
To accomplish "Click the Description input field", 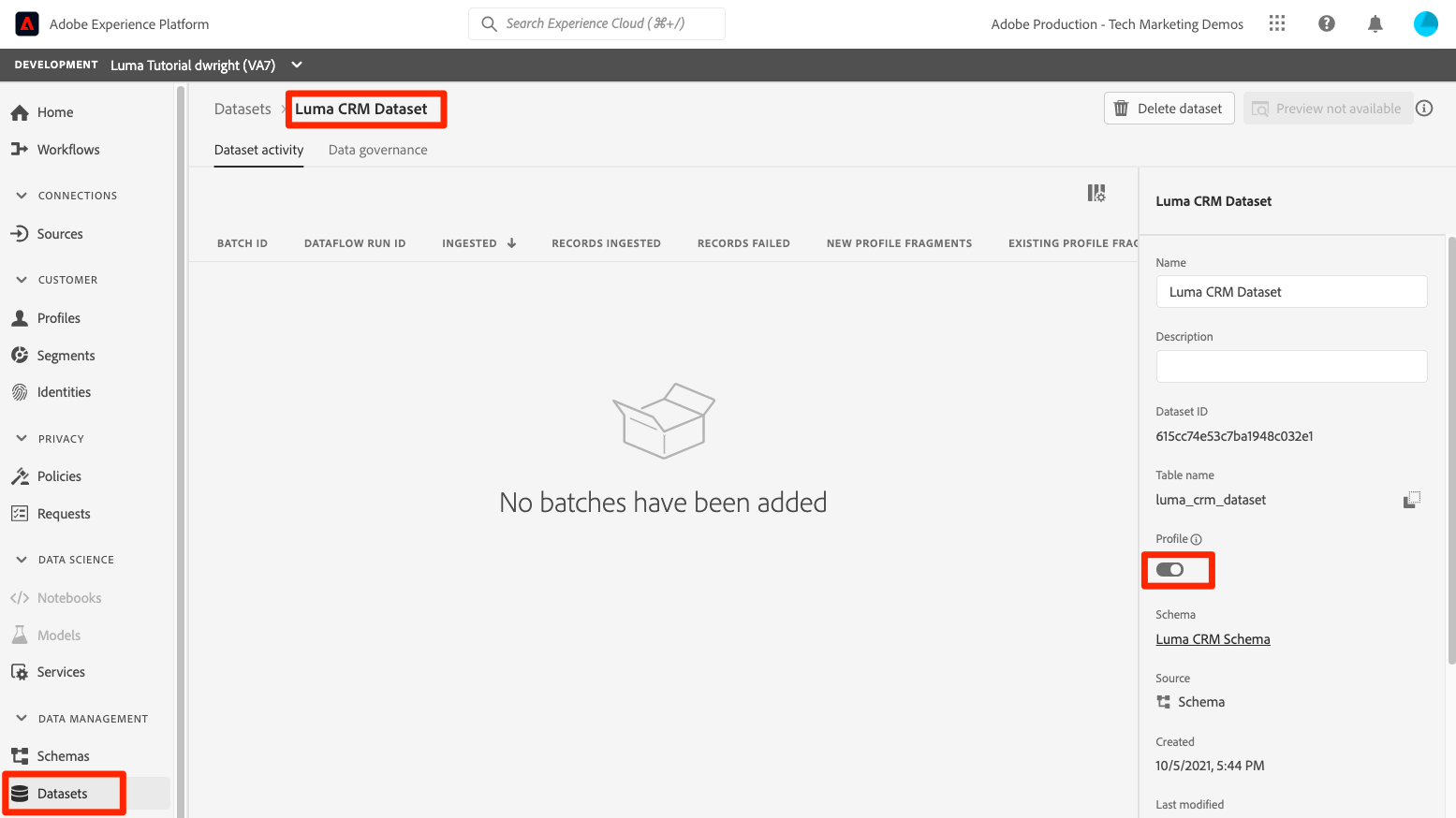I will (1291, 366).
